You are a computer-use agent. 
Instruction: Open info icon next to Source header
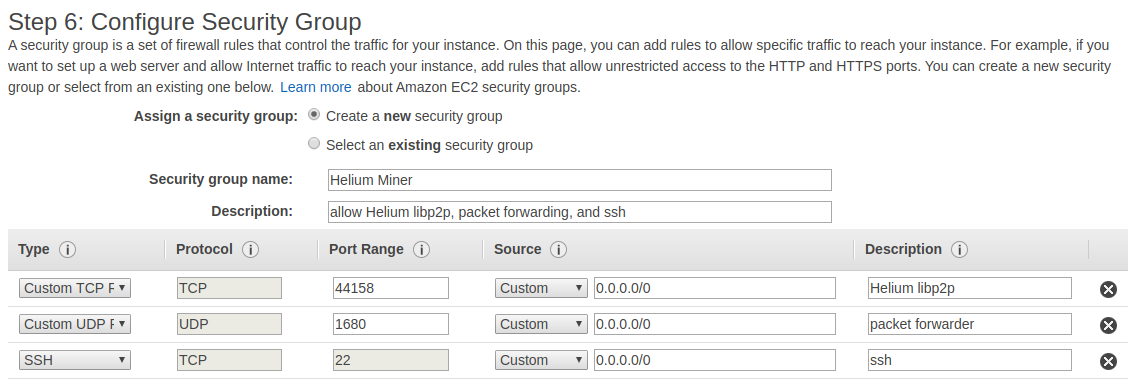558,249
